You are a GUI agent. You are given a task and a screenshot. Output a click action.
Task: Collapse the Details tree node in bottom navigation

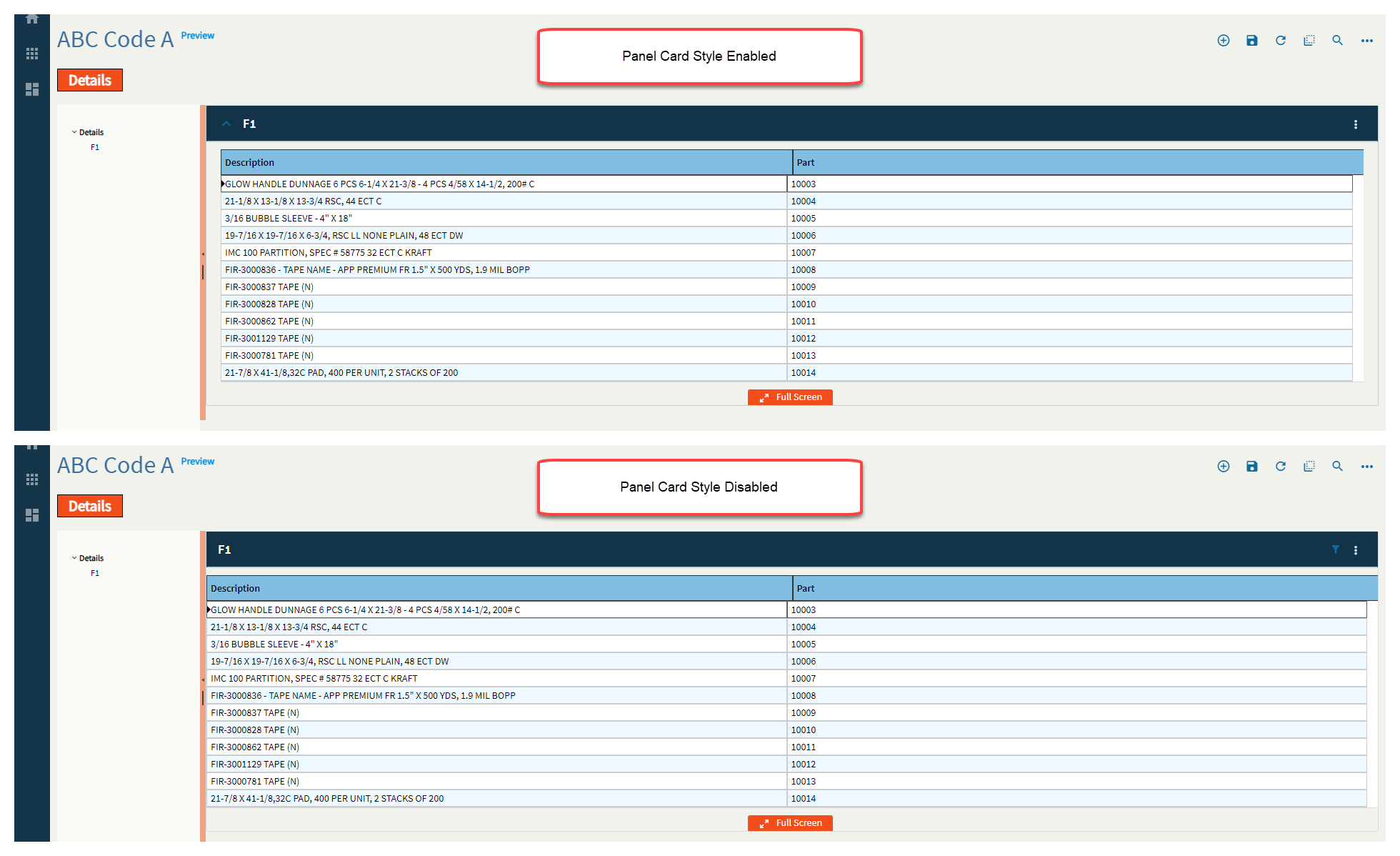74,558
